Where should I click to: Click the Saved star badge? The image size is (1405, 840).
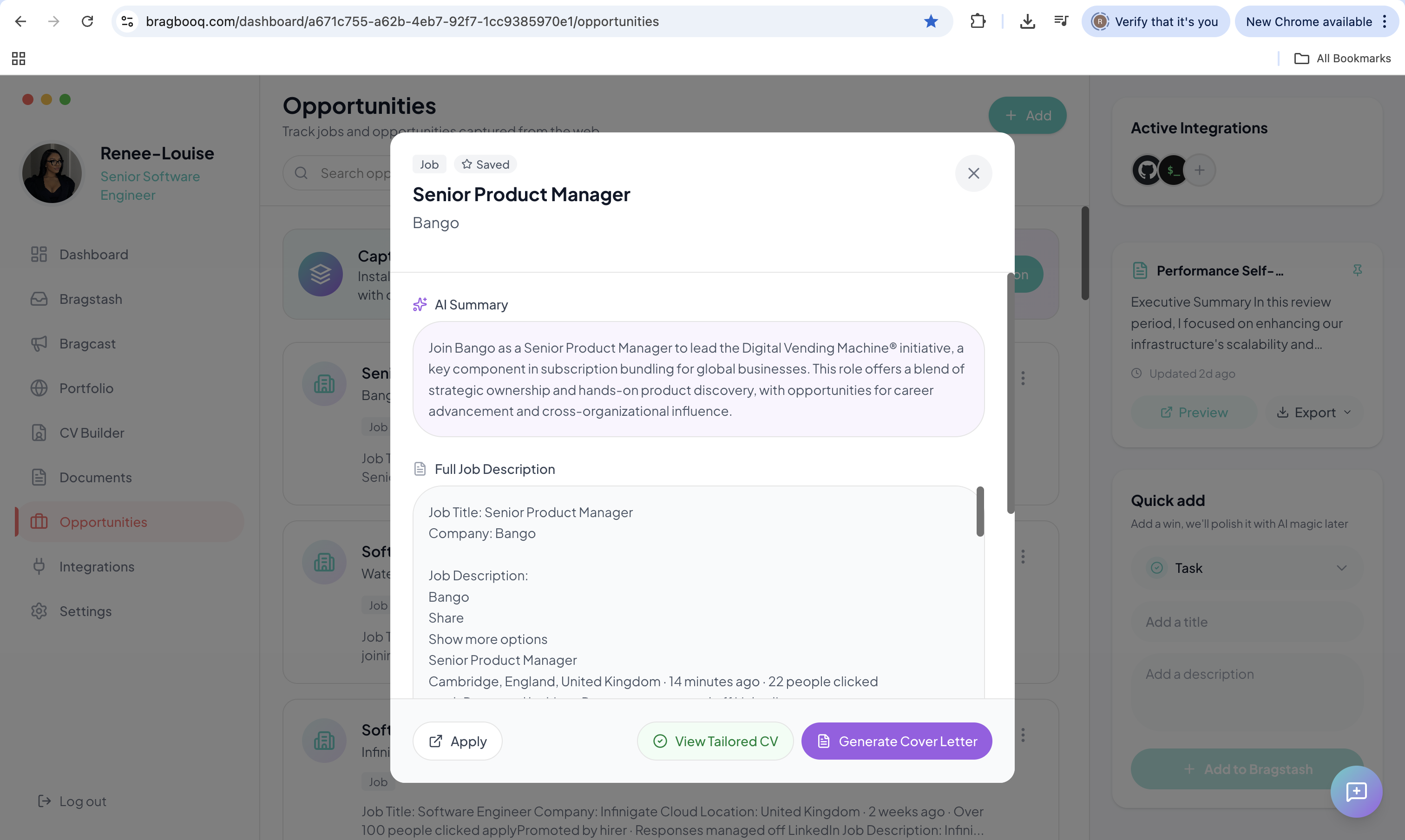(485, 164)
